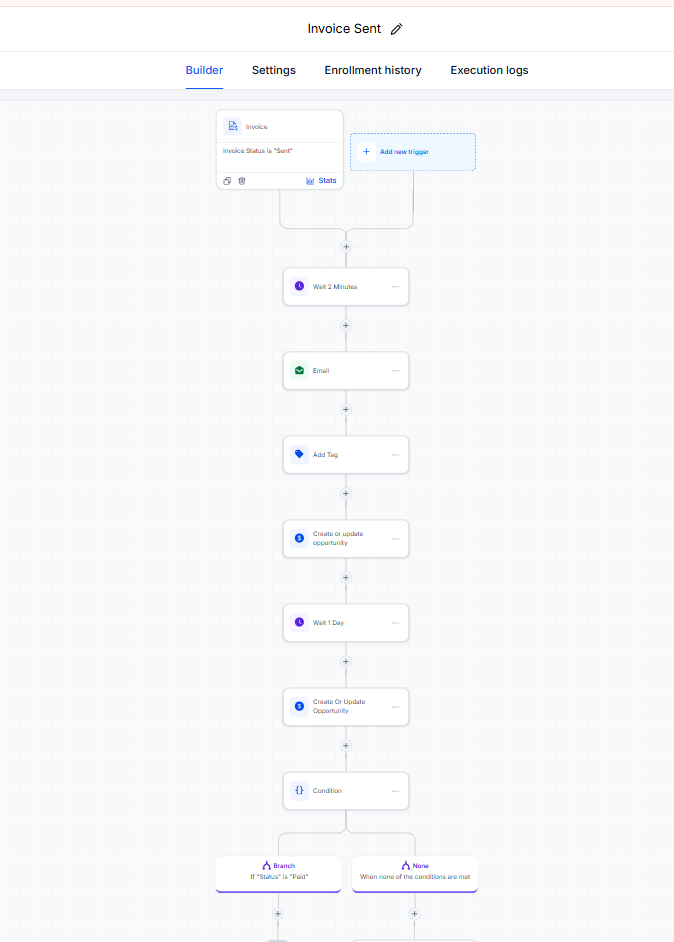Viewport: 674px width, 942px height.
Task: Select the Email step envelope icon
Action: [x=299, y=371]
